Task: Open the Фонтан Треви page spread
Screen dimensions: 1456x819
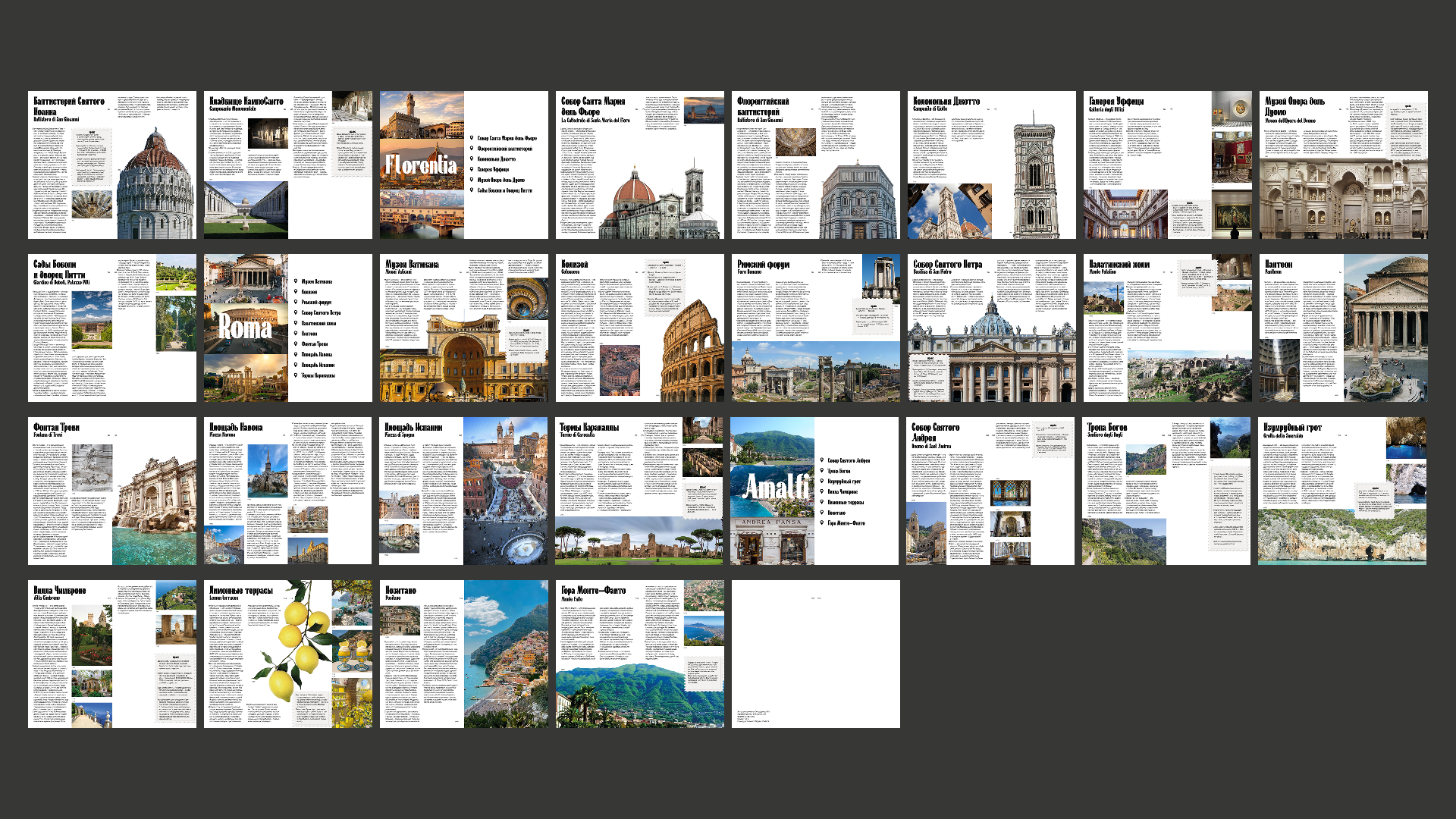Action: (x=112, y=491)
